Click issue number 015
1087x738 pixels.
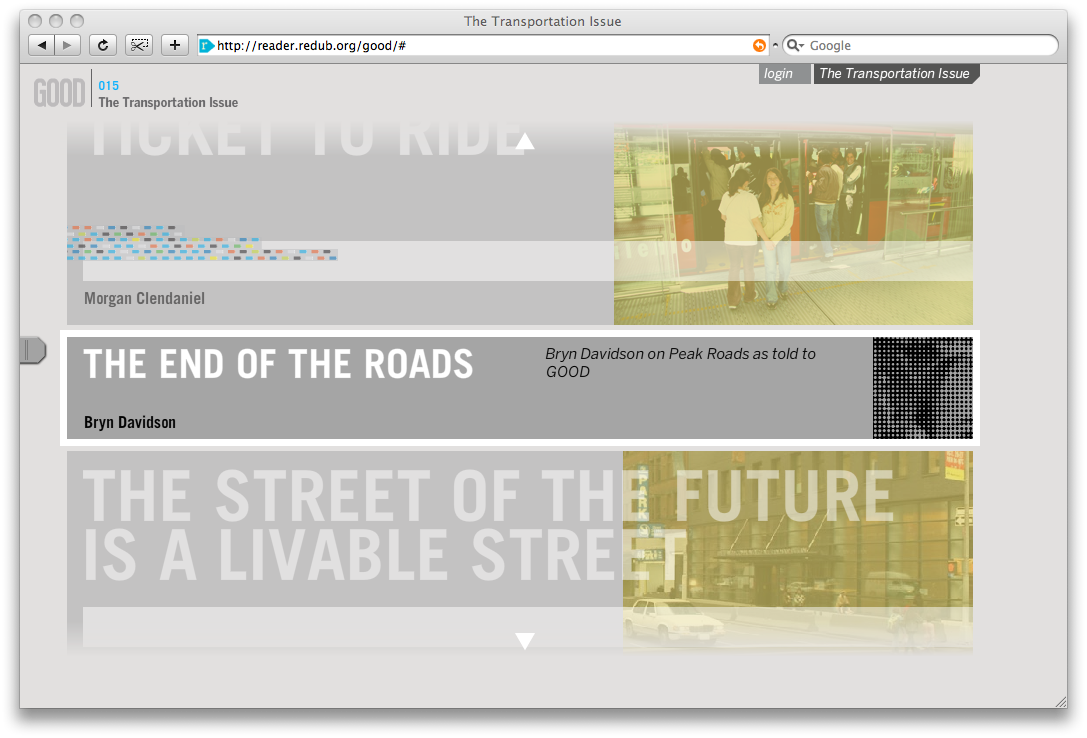[x=109, y=85]
